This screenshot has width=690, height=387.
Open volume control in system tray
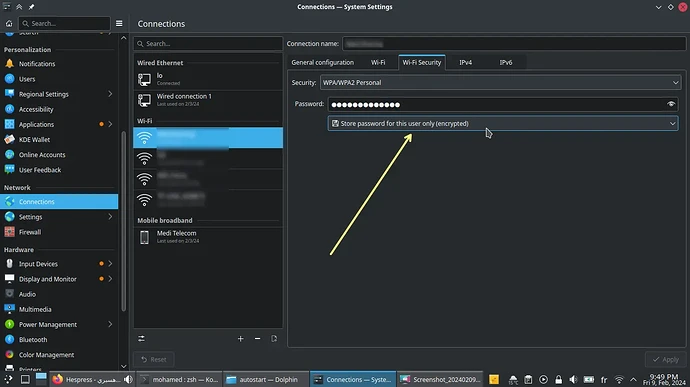[x=573, y=380]
